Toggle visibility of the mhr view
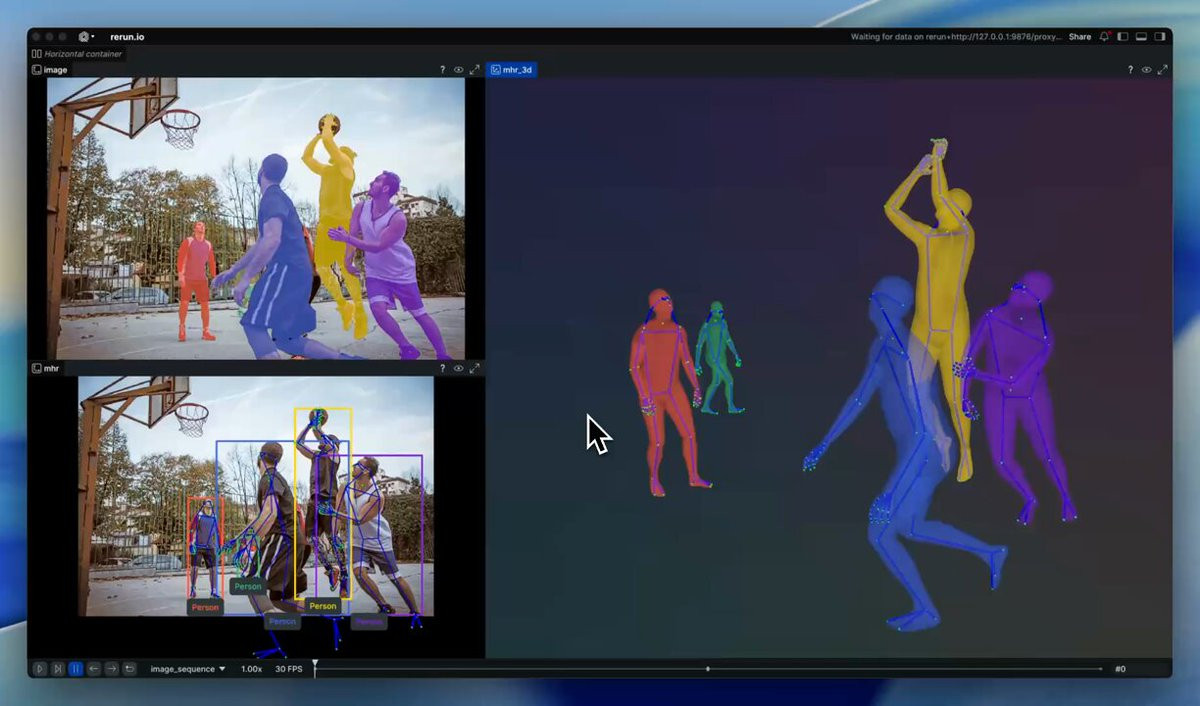This screenshot has width=1200, height=706. [458, 368]
